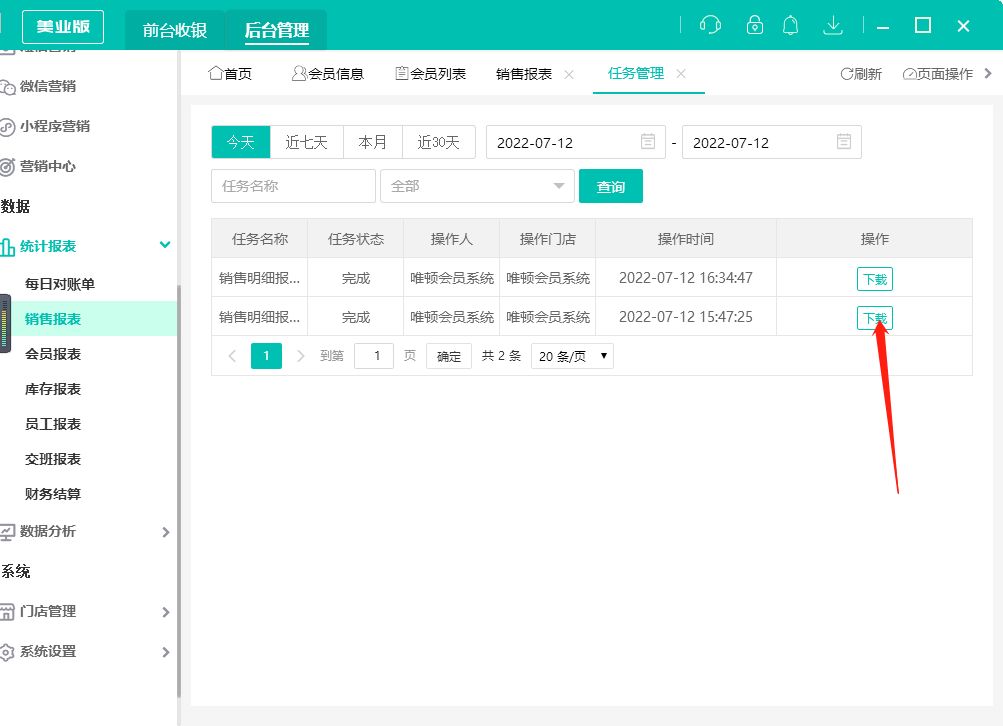The image size is (1003, 726).
Task: Click the sidebar vertical scrollbar
Action: tap(178, 491)
